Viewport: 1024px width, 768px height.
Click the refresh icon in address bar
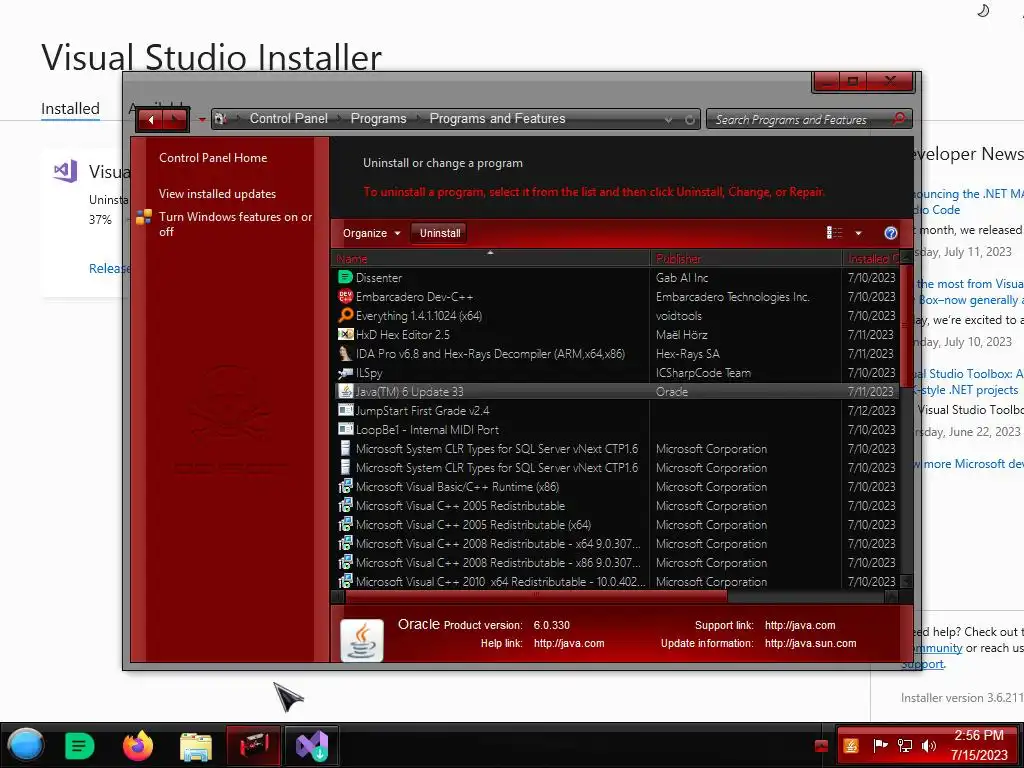coord(689,120)
